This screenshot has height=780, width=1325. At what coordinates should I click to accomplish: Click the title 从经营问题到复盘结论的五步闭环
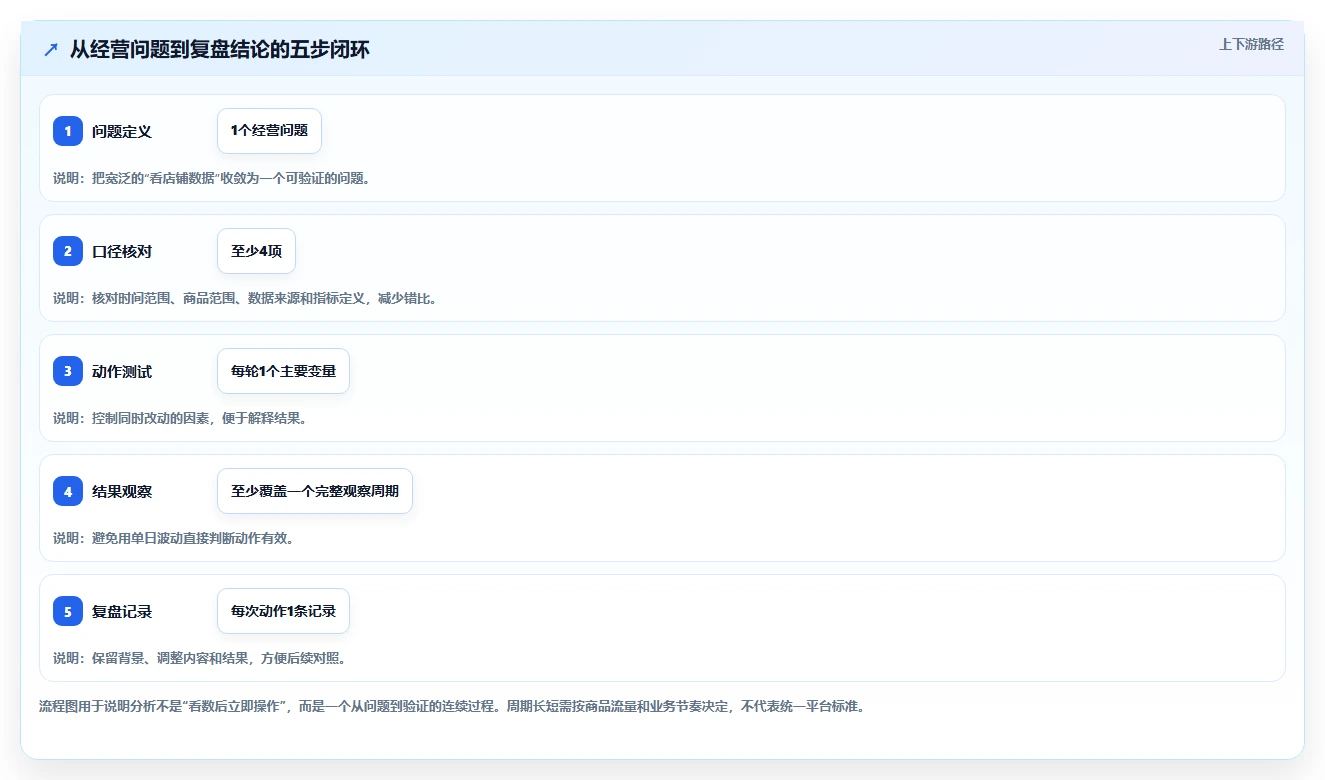220,49
